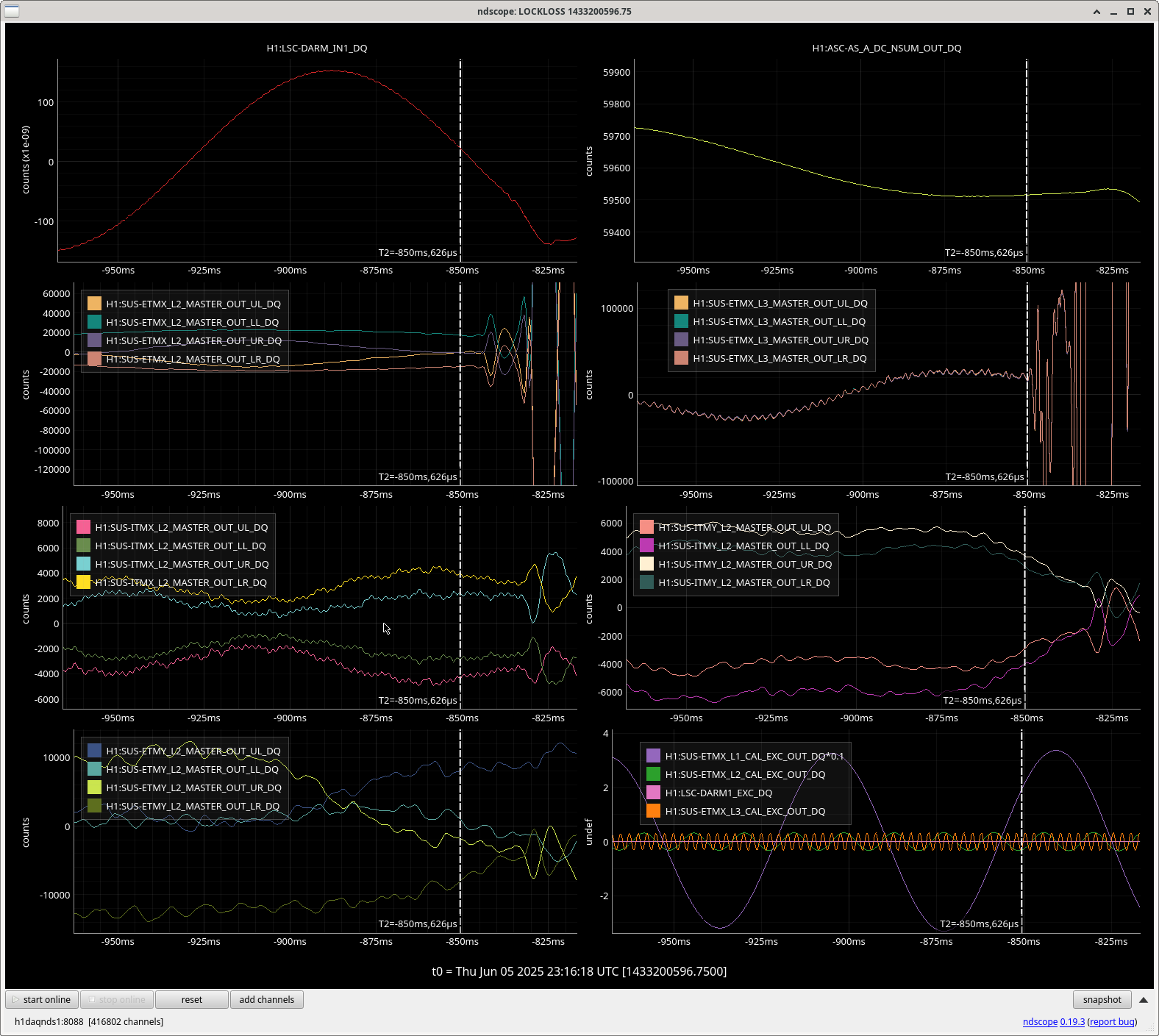The width and height of the screenshot is (1159, 1036).
Task: Click ITMX_L2_MASTER_OUT_LL_DQ green legend swatch
Action: point(83,546)
